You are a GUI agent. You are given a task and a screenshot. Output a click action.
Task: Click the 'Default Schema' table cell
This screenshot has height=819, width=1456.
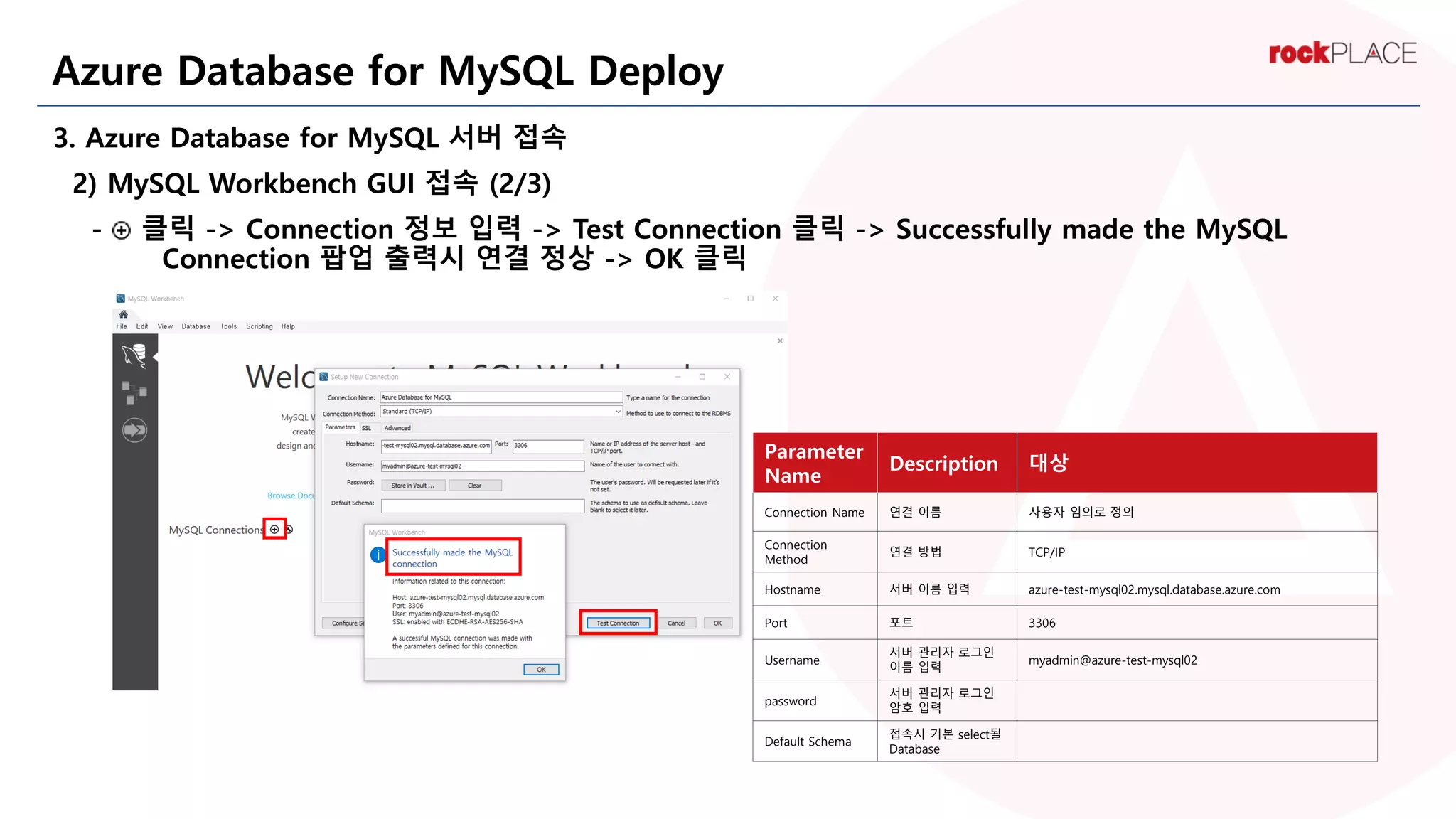pos(815,742)
